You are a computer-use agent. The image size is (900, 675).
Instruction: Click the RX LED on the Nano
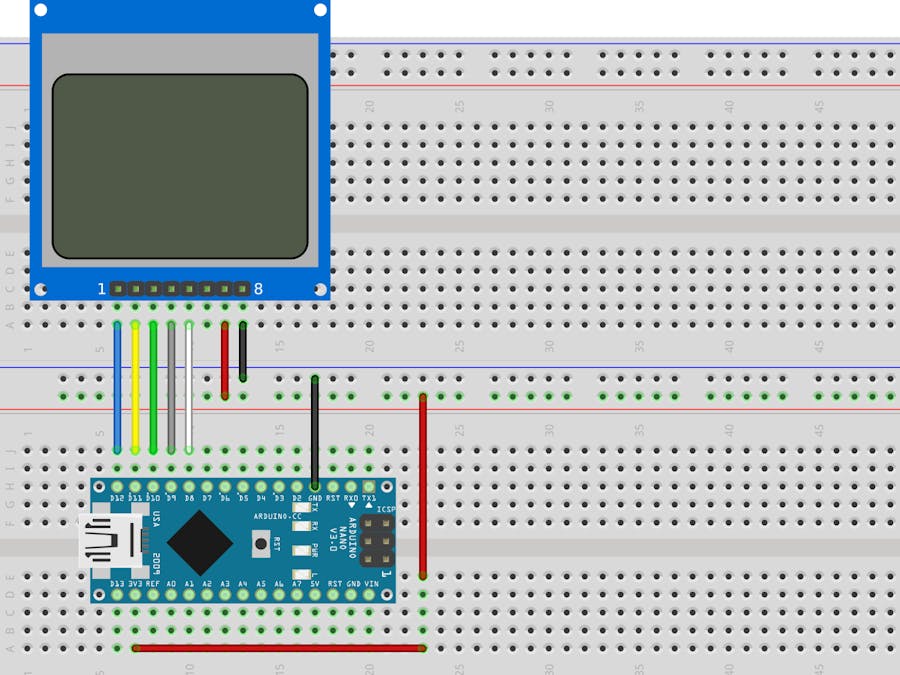tap(301, 526)
